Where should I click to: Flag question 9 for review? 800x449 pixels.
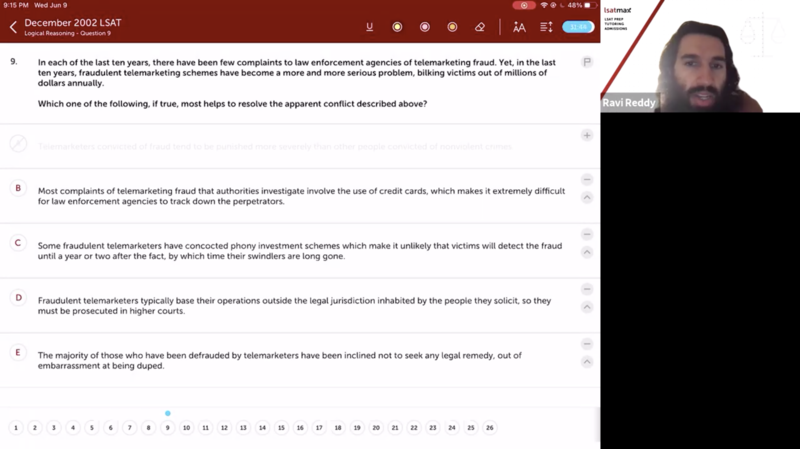click(587, 62)
